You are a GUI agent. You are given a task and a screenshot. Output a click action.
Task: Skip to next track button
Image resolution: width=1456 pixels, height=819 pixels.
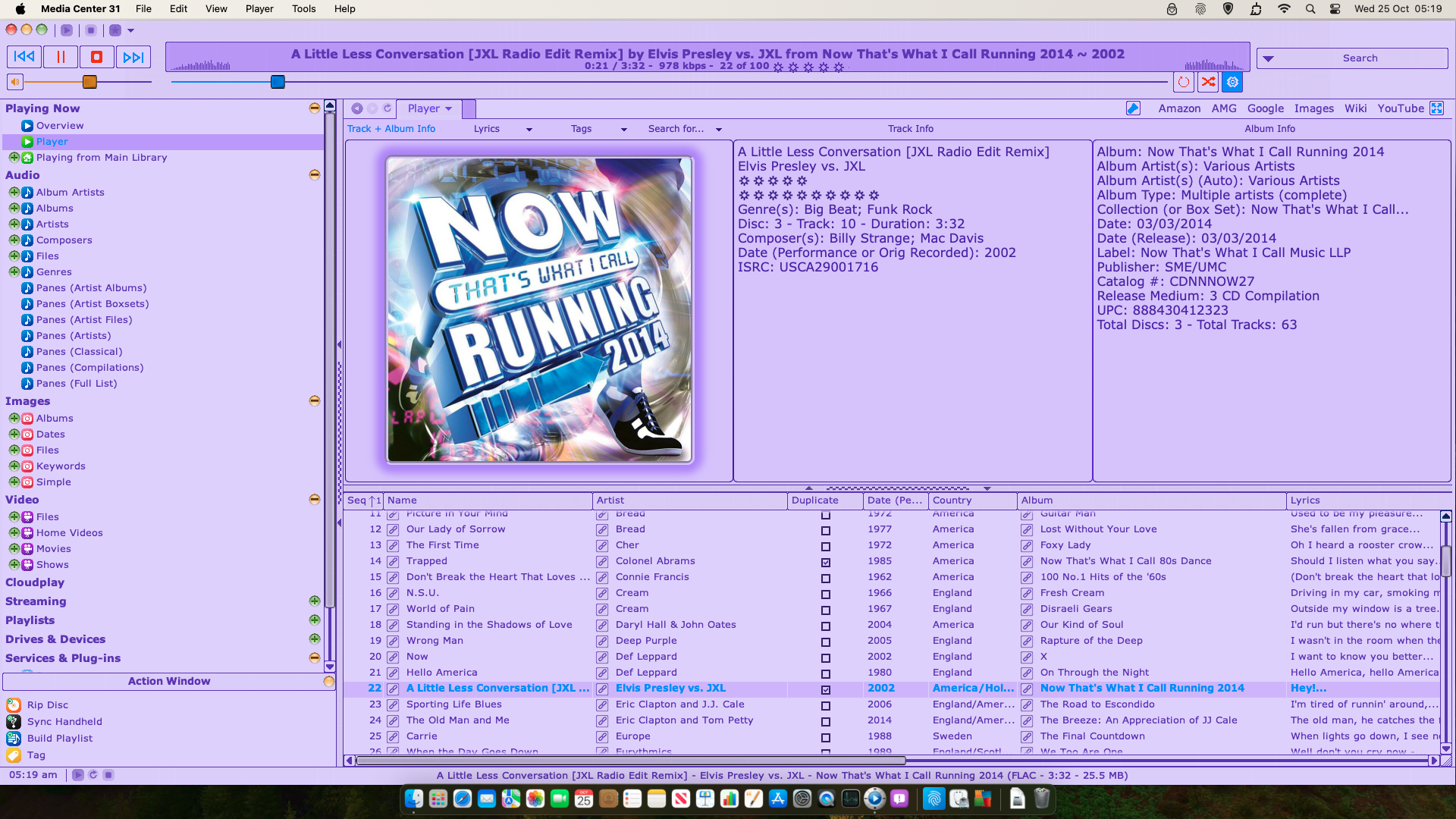(133, 57)
